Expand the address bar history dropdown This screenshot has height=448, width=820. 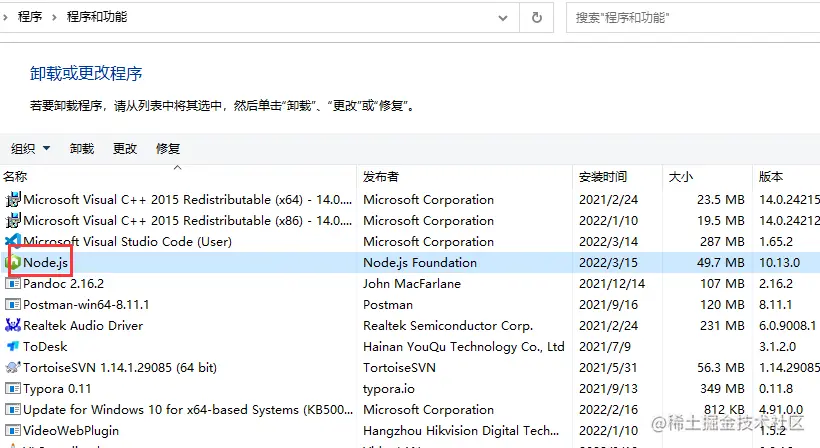(505, 17)
